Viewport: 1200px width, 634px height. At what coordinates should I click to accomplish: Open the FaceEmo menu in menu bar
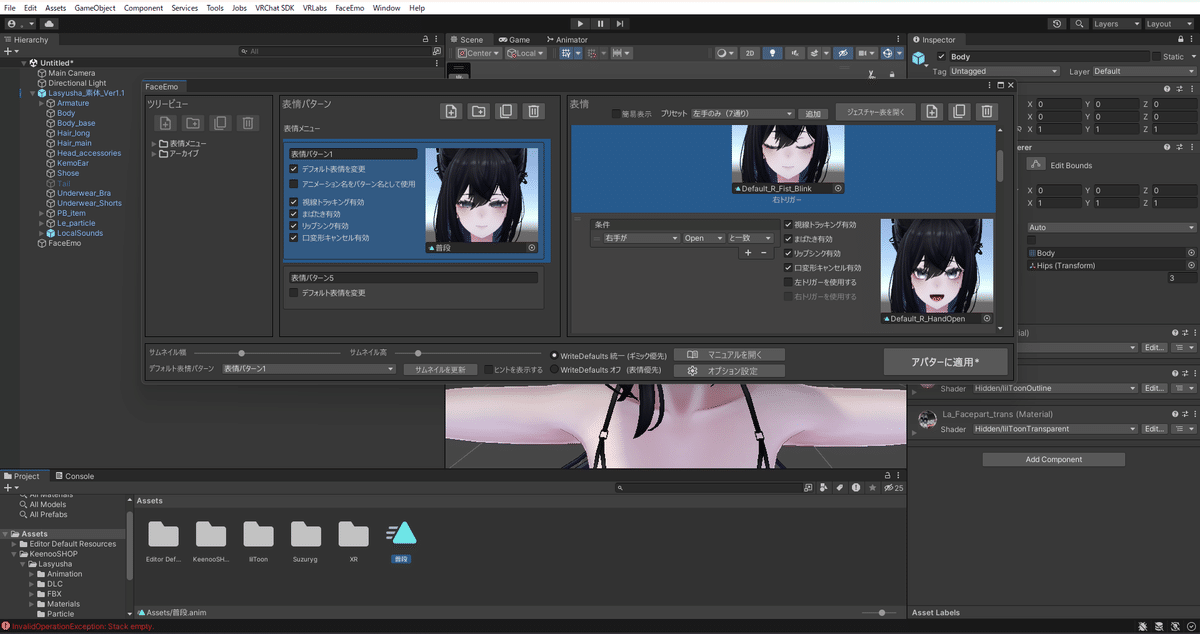(x=350, y=7)
